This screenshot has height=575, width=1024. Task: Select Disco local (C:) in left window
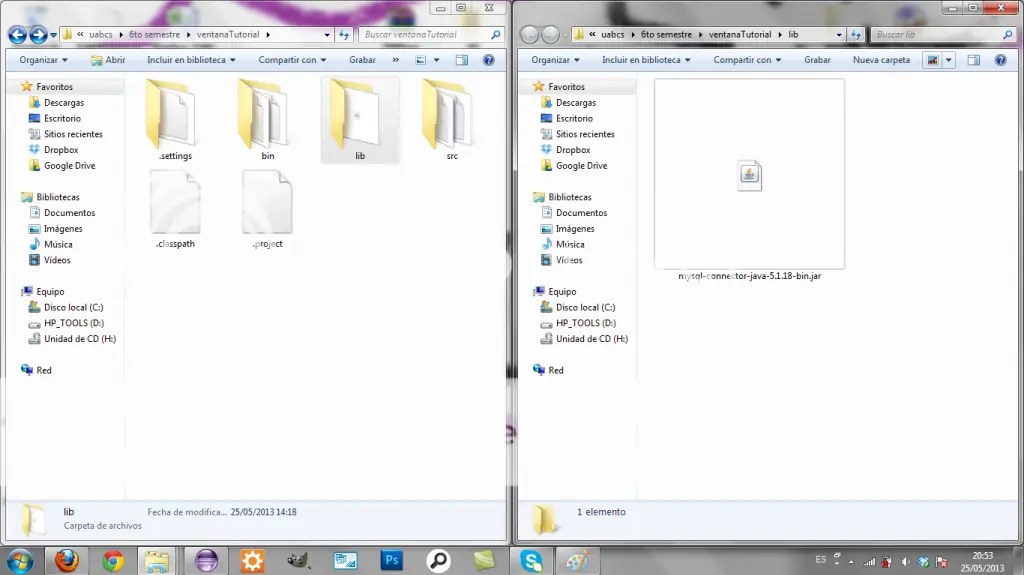pos(73,307)
